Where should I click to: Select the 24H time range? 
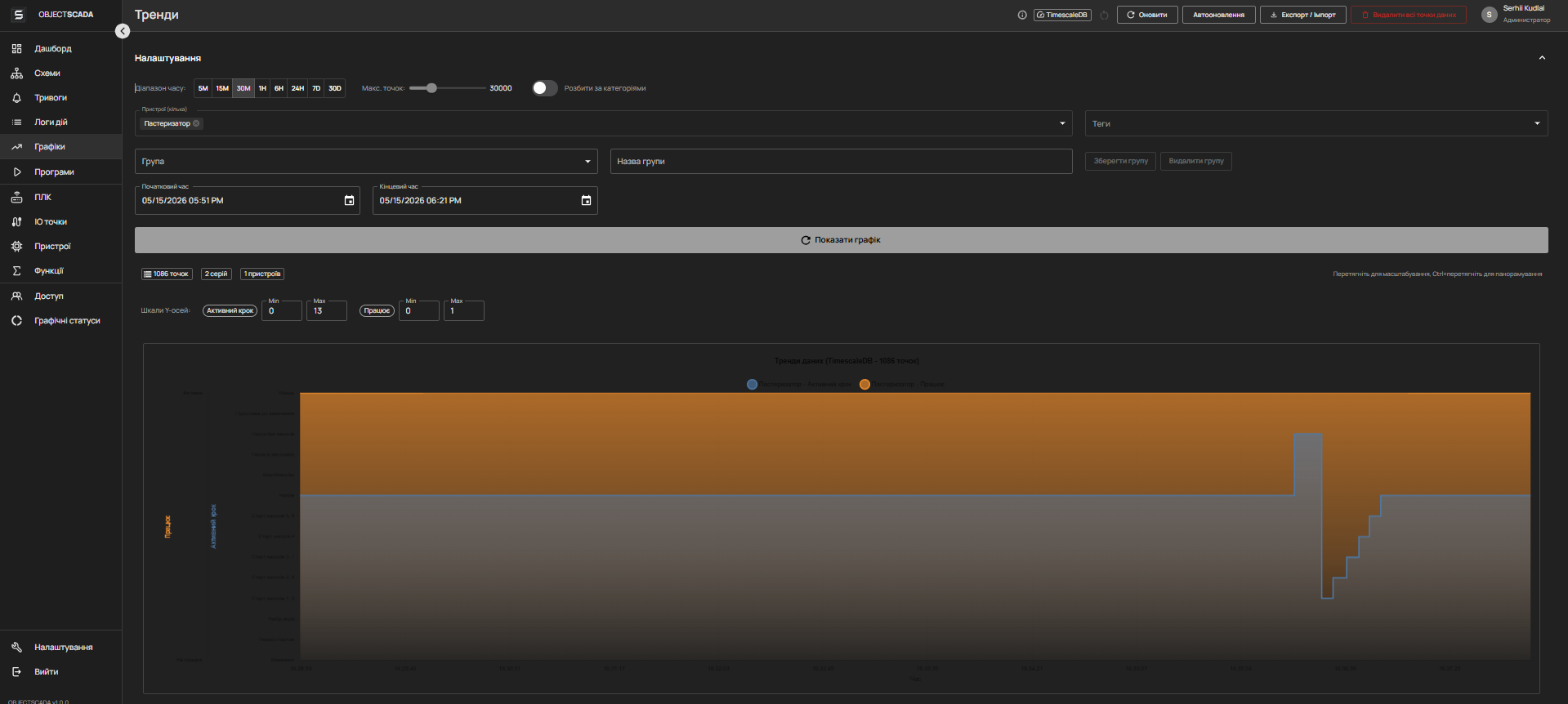click(297, 88)
